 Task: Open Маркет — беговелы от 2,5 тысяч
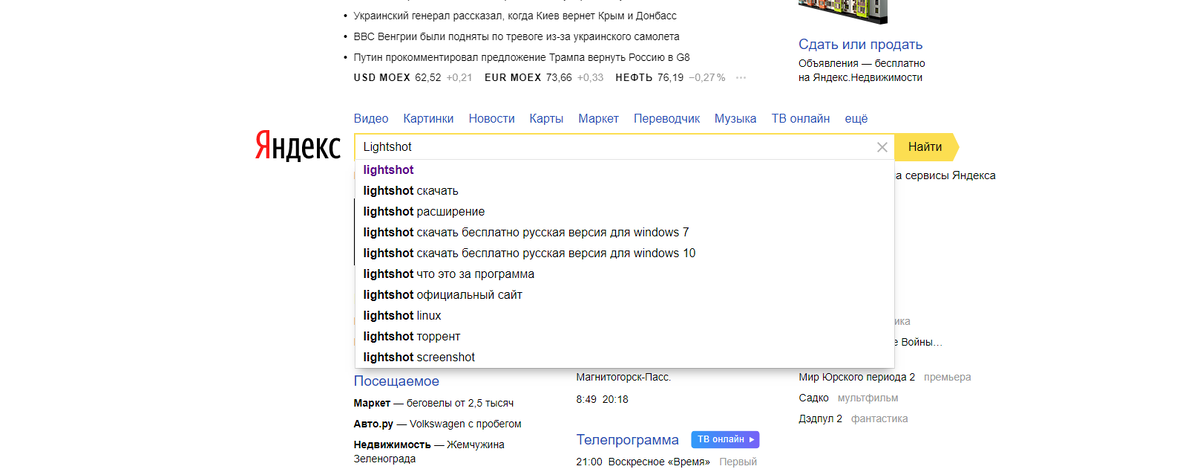pyautogui.click(x=433, y=403)
